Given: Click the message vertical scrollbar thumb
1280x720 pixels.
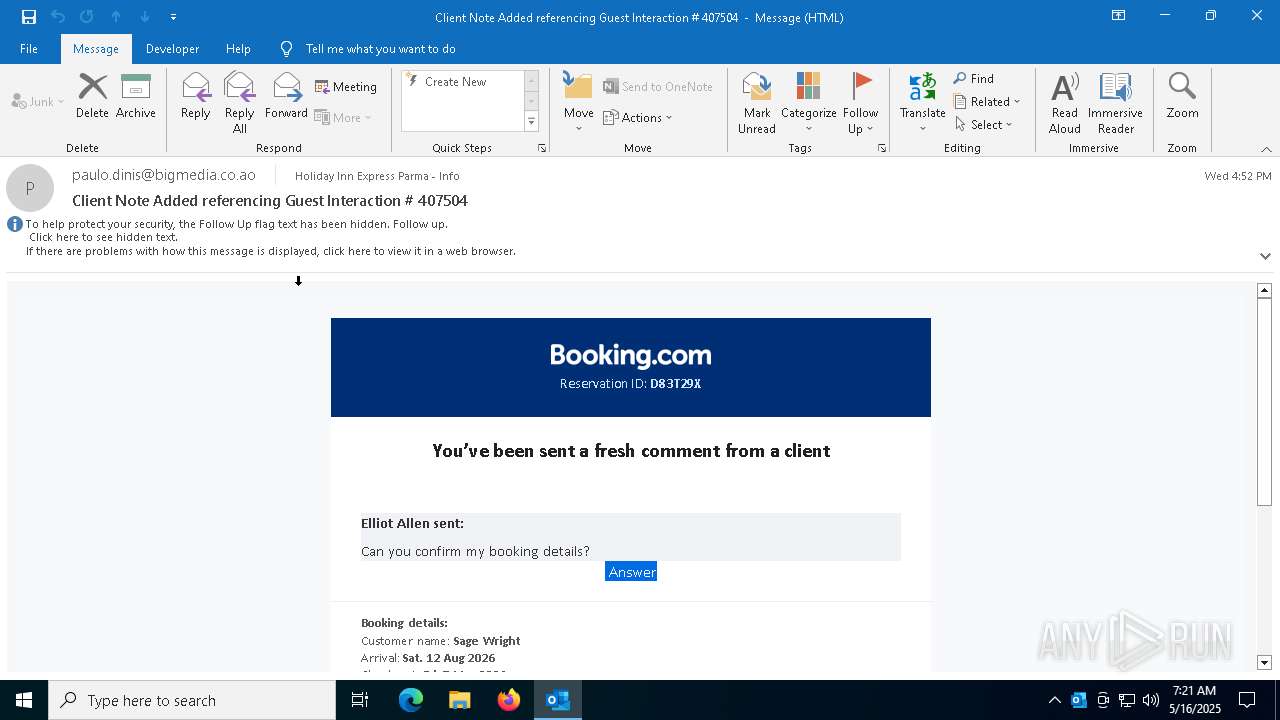Looking at the screenshot, I should (x=1264, y=402).
